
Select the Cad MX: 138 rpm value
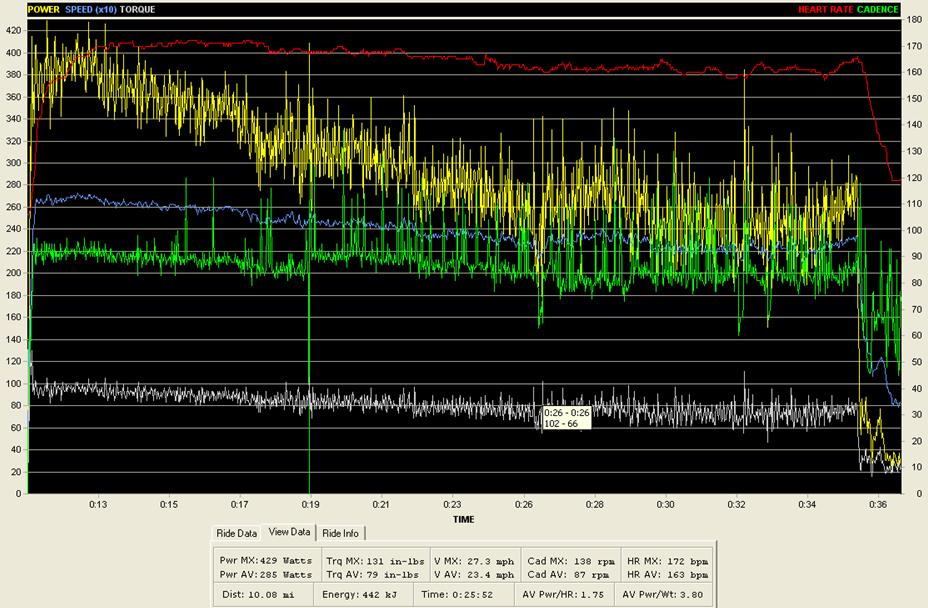pyautogui.click(x=571, y=561)
